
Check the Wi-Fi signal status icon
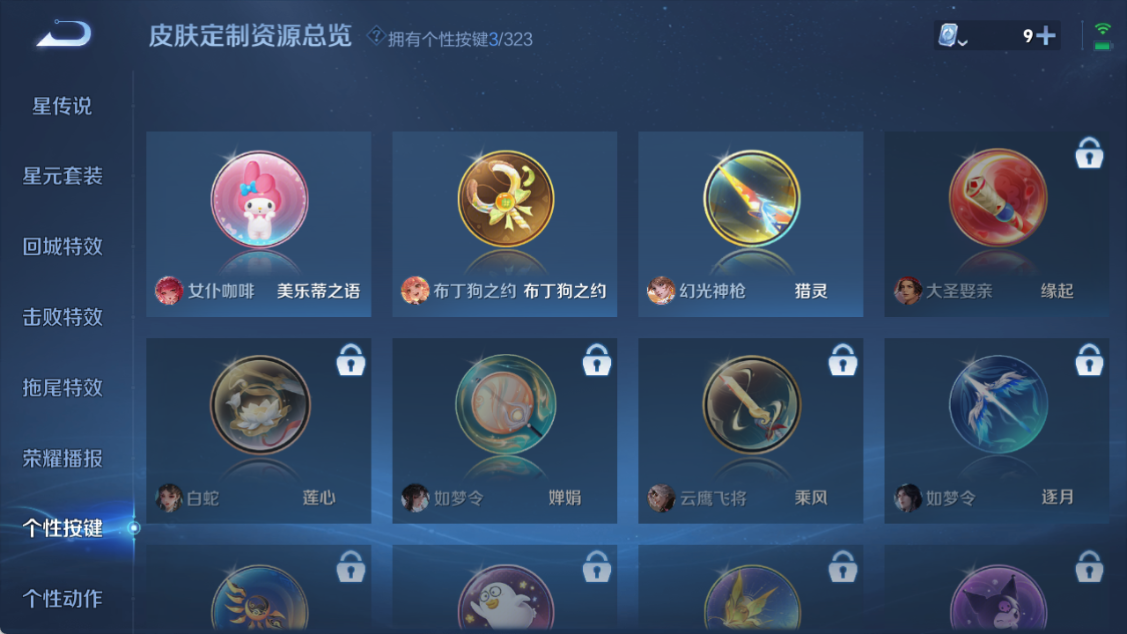(1102, 35)
